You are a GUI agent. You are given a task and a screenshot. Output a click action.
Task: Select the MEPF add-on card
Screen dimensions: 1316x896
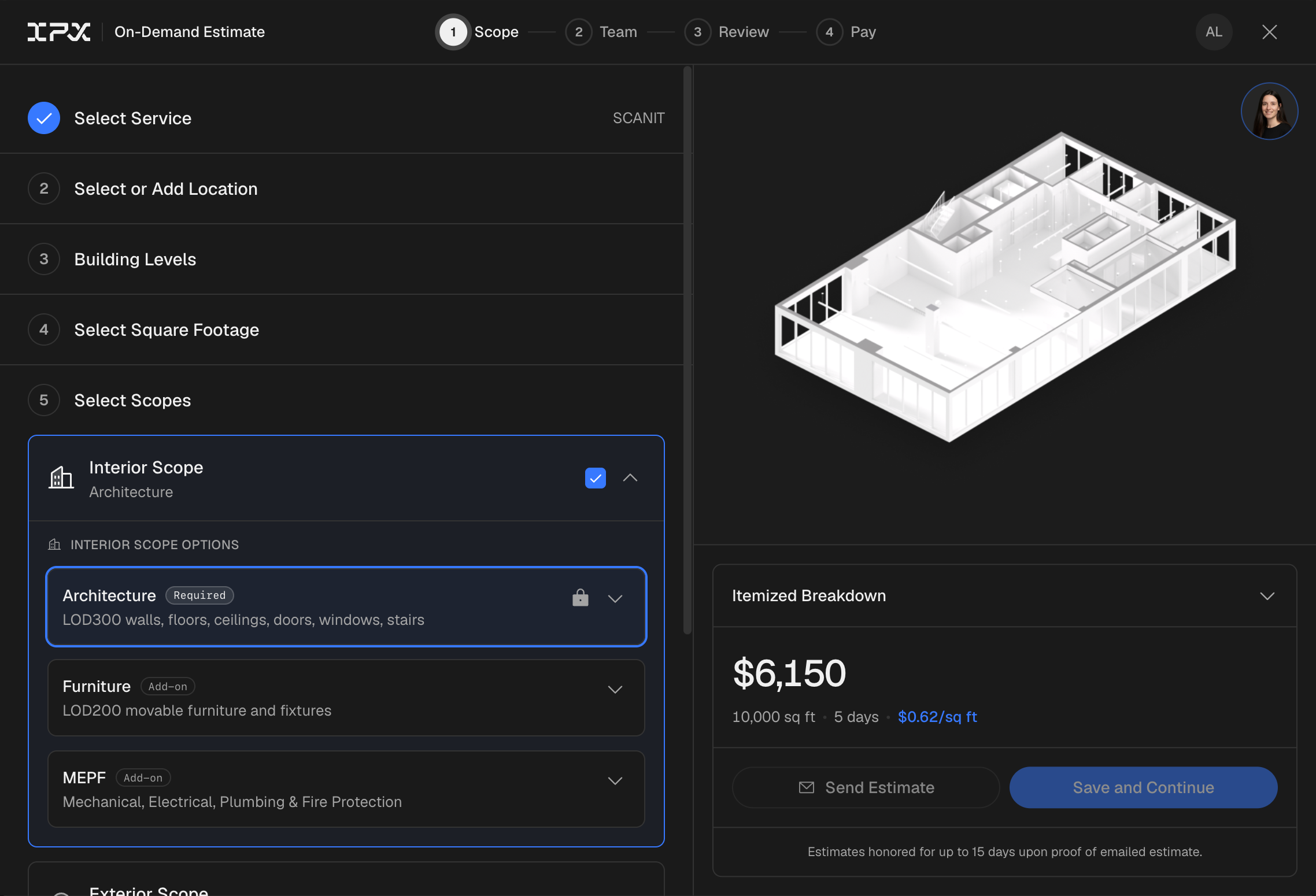tap(346, 789)
